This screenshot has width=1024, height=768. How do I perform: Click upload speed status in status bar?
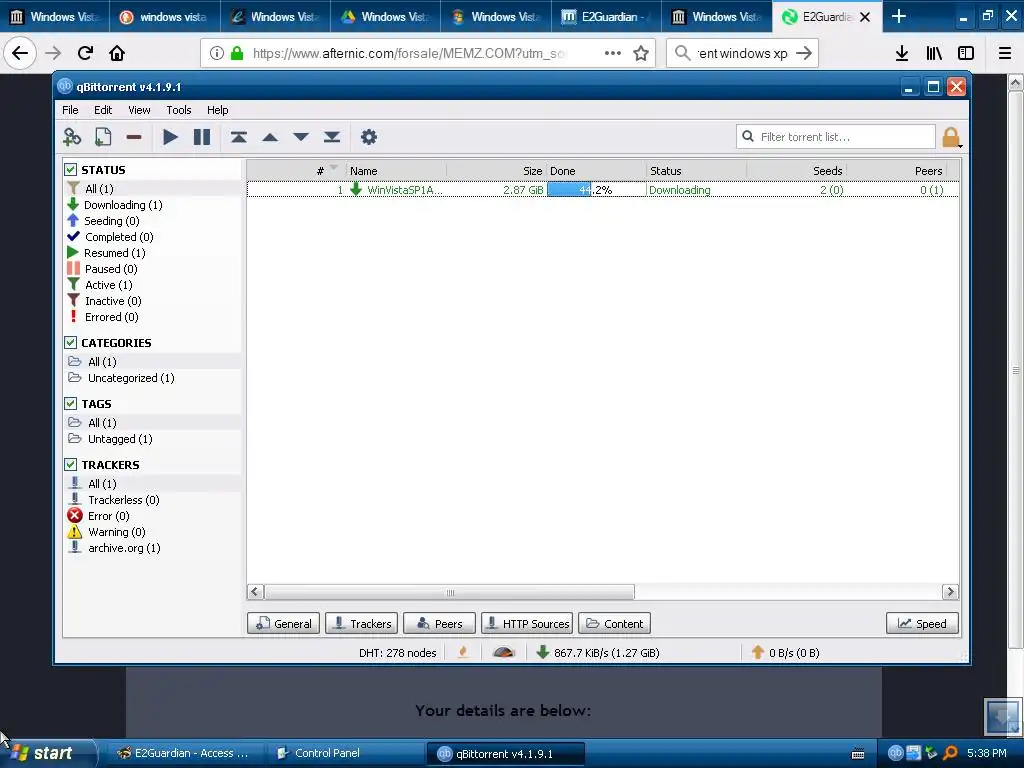[786, 652]
